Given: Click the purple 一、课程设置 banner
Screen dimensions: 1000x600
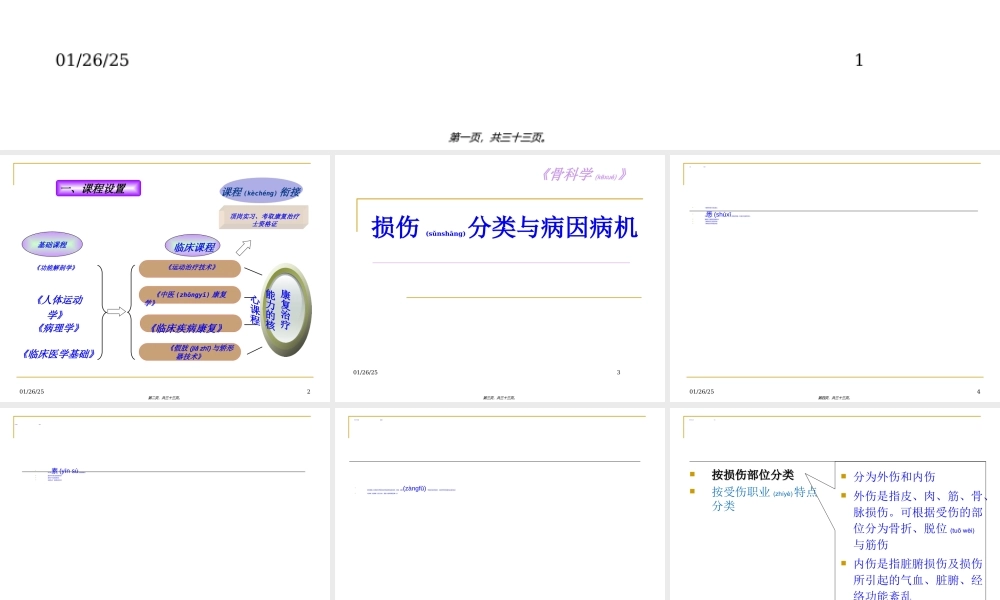Looking at the screenshot, I should click(100, 188).
